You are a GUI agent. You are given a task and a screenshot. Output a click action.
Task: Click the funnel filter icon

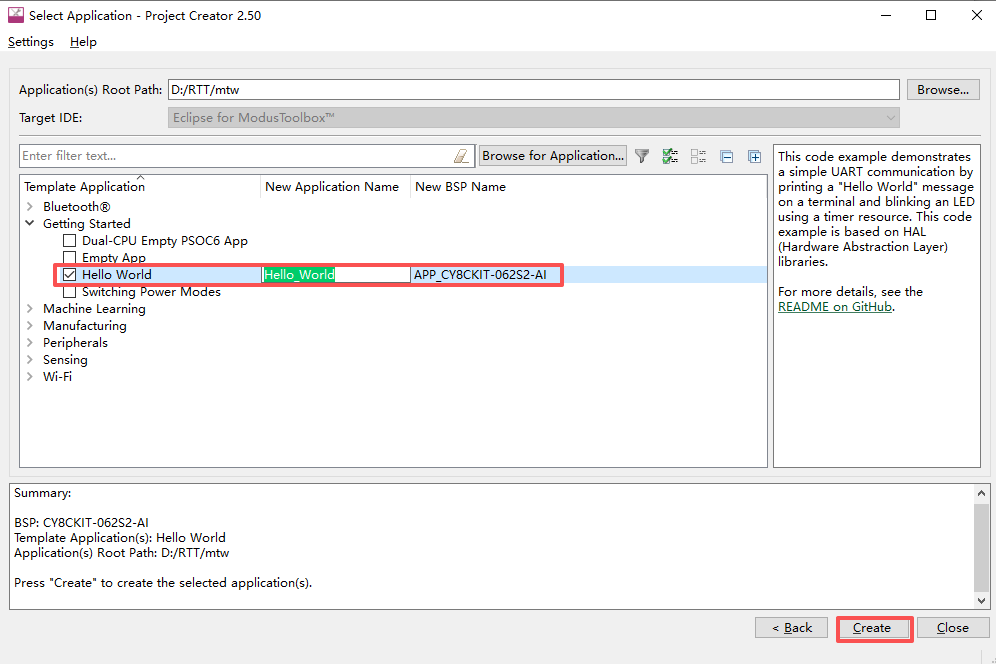642,156
